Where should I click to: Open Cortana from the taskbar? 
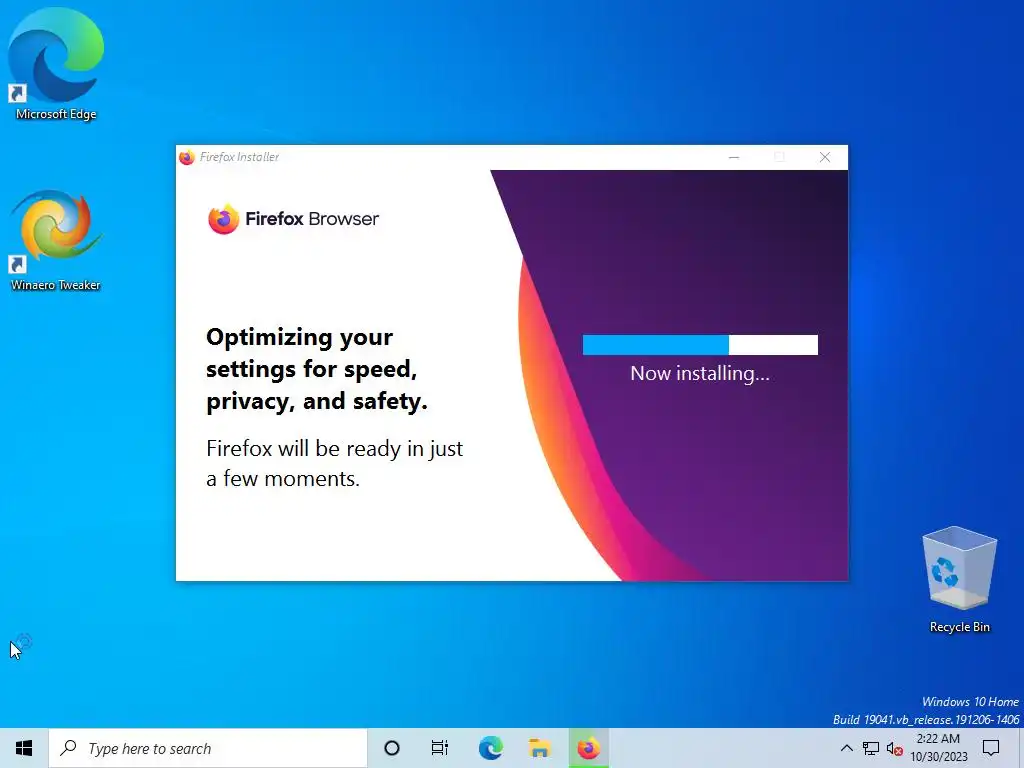click(392, 748)
